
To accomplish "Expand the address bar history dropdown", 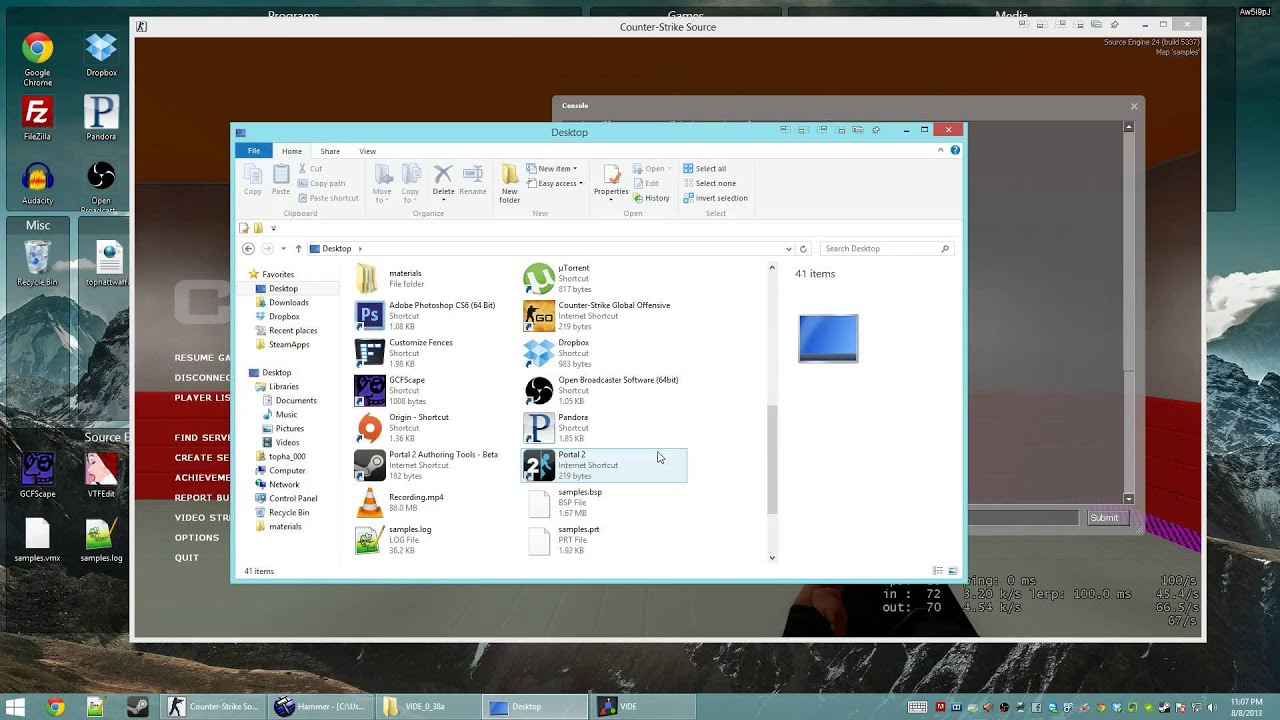I will coord(788,249).
